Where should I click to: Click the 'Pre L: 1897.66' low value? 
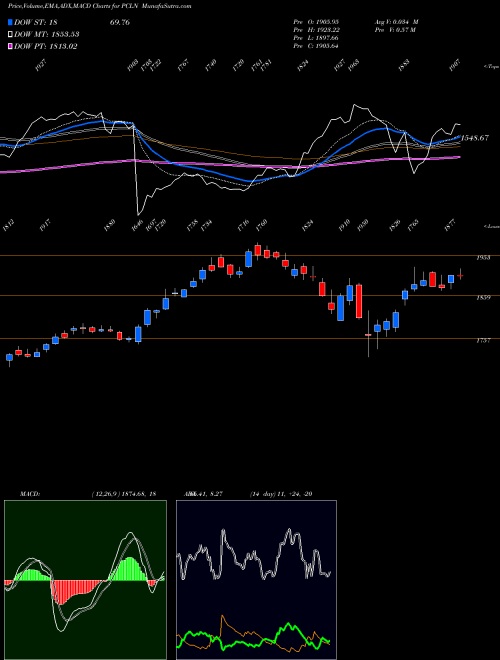(x=316, y=38)
